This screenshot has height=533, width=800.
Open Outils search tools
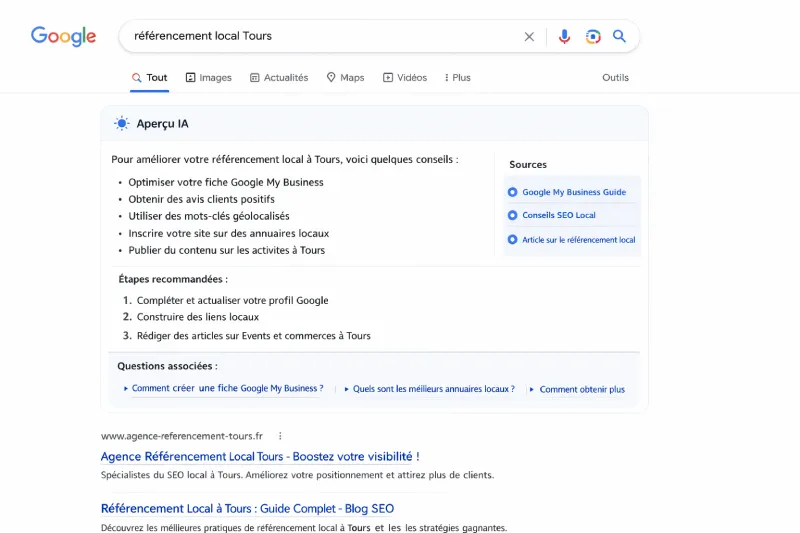615,78
